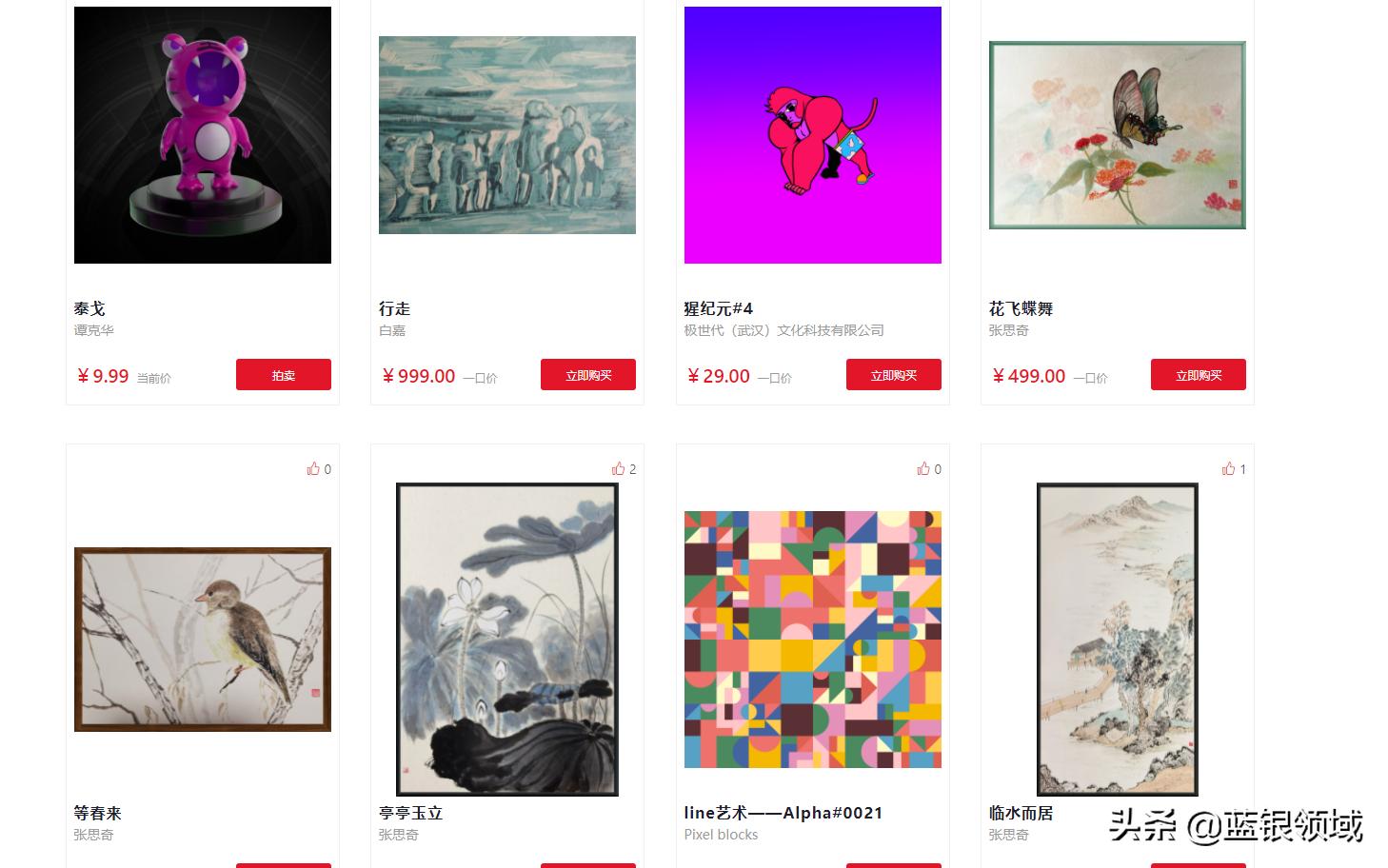The height and width of the screenshot is (868, 1388).
Task: Purchase 猩纪元#4 via 立即购买
Action: [894, 375]
